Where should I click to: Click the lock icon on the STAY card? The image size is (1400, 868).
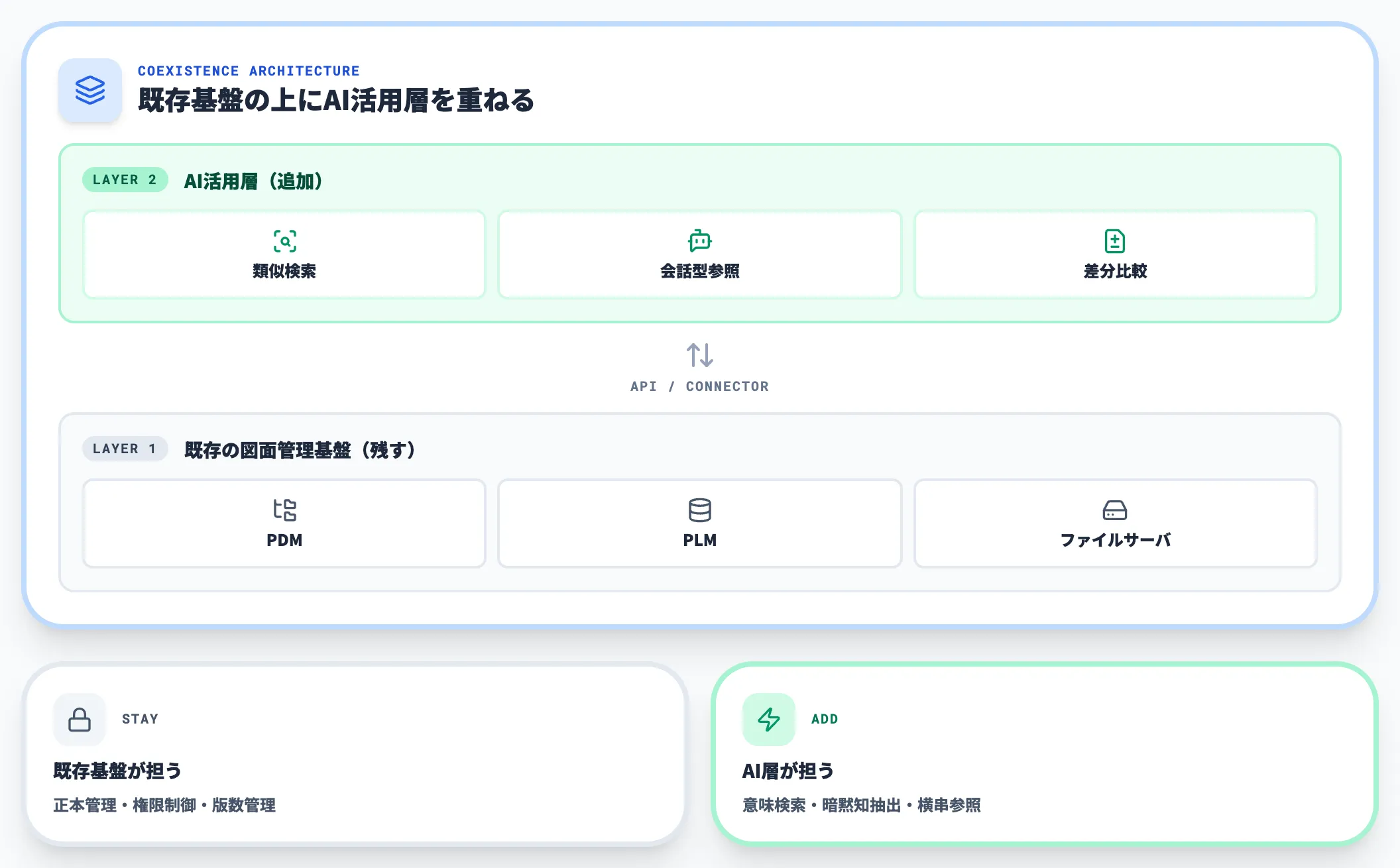(79, 719)
